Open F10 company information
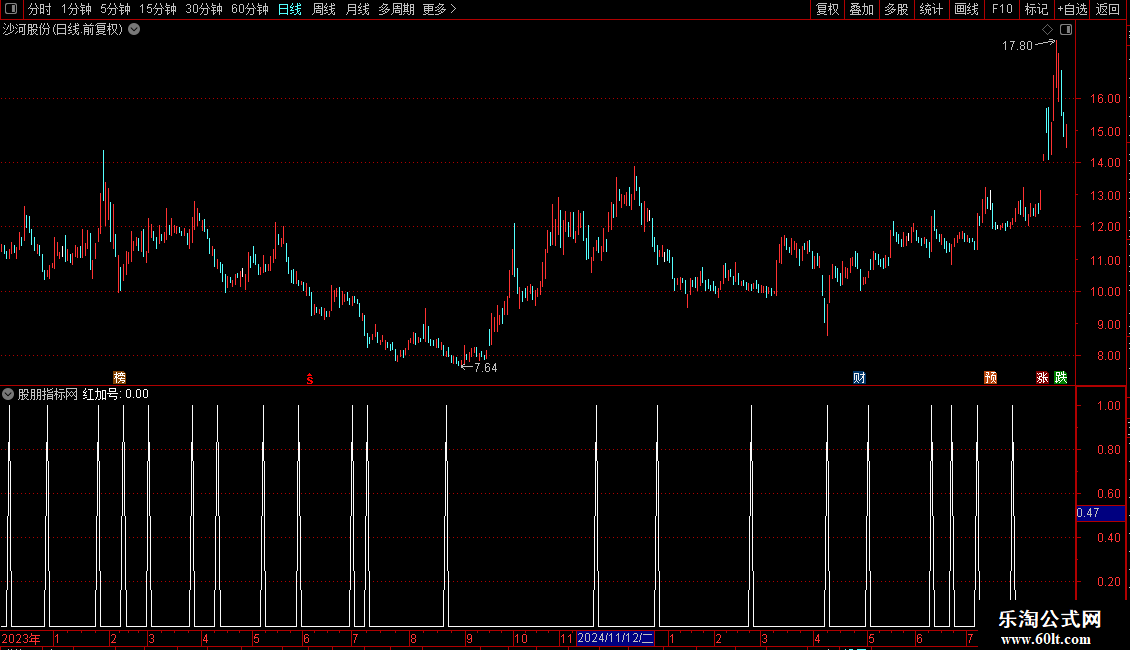This screenshot has width=1130, height=650. pyautogui.click(x=1002, y=9)
